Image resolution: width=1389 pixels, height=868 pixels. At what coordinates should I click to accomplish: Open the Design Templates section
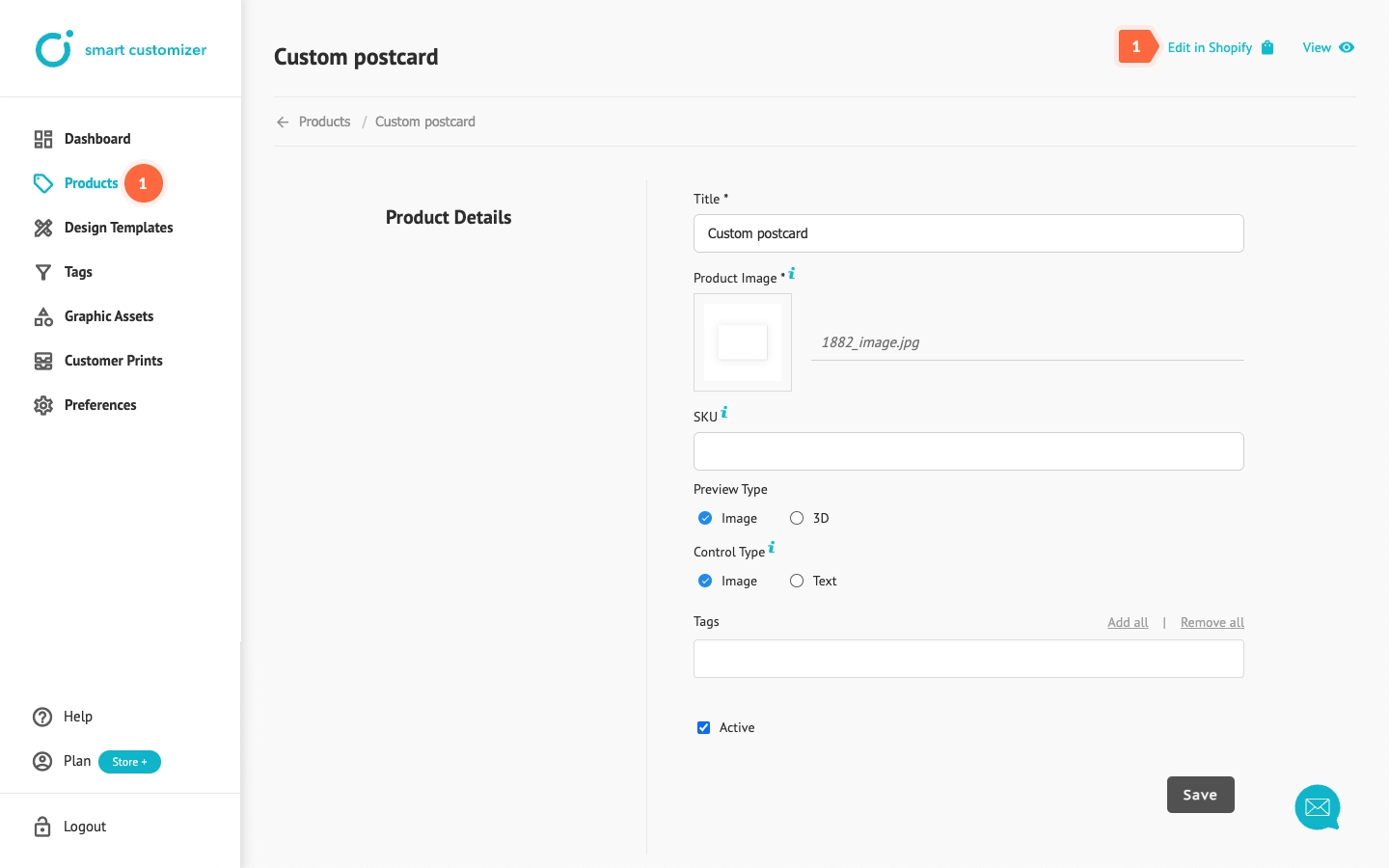(x=119, y=228)
